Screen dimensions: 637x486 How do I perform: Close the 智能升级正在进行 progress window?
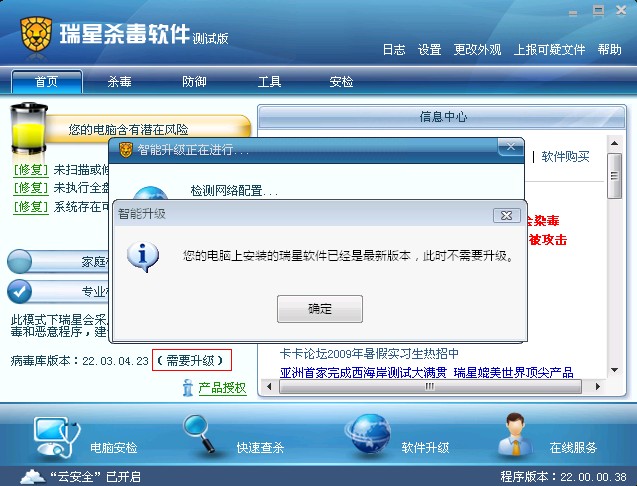511,146
